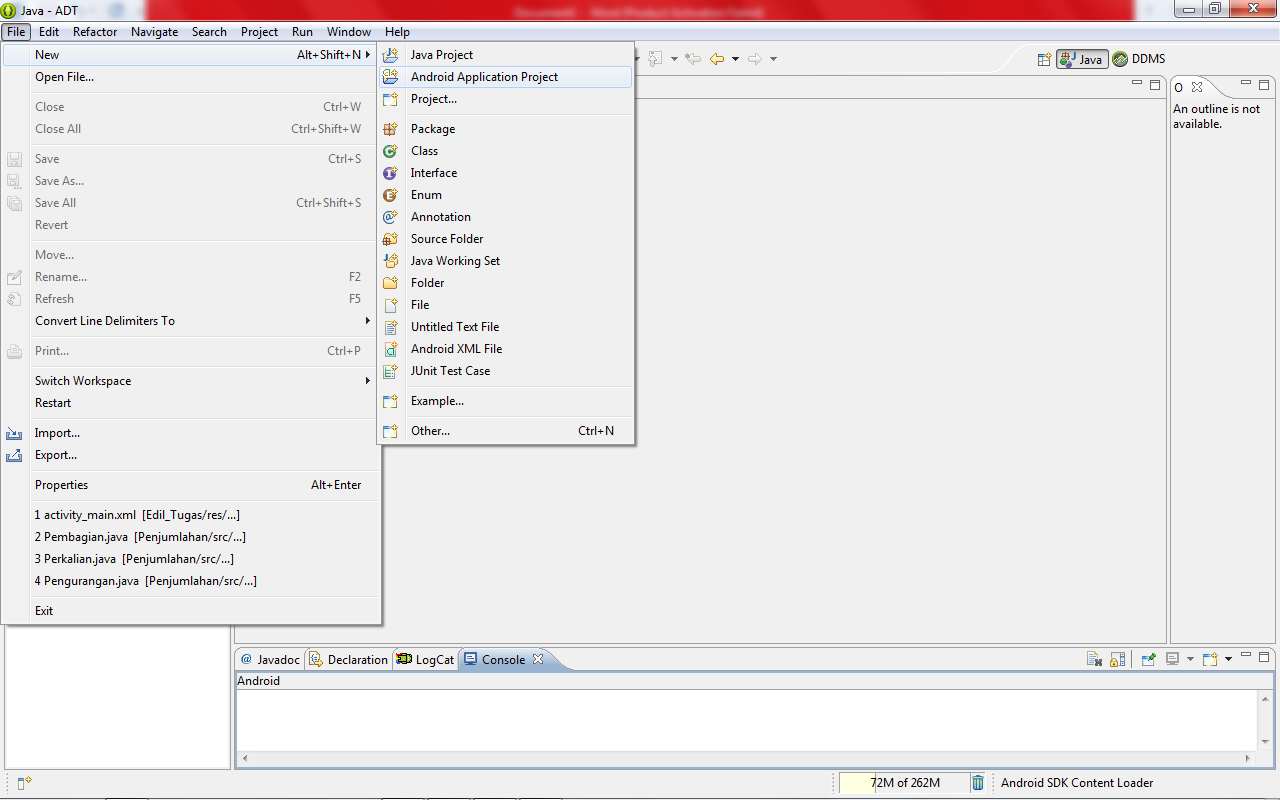Image resolution: width=1280 pixels, height=800 pixels.
Task: Click the Import icon in File menu
Action: coord(14,433)
